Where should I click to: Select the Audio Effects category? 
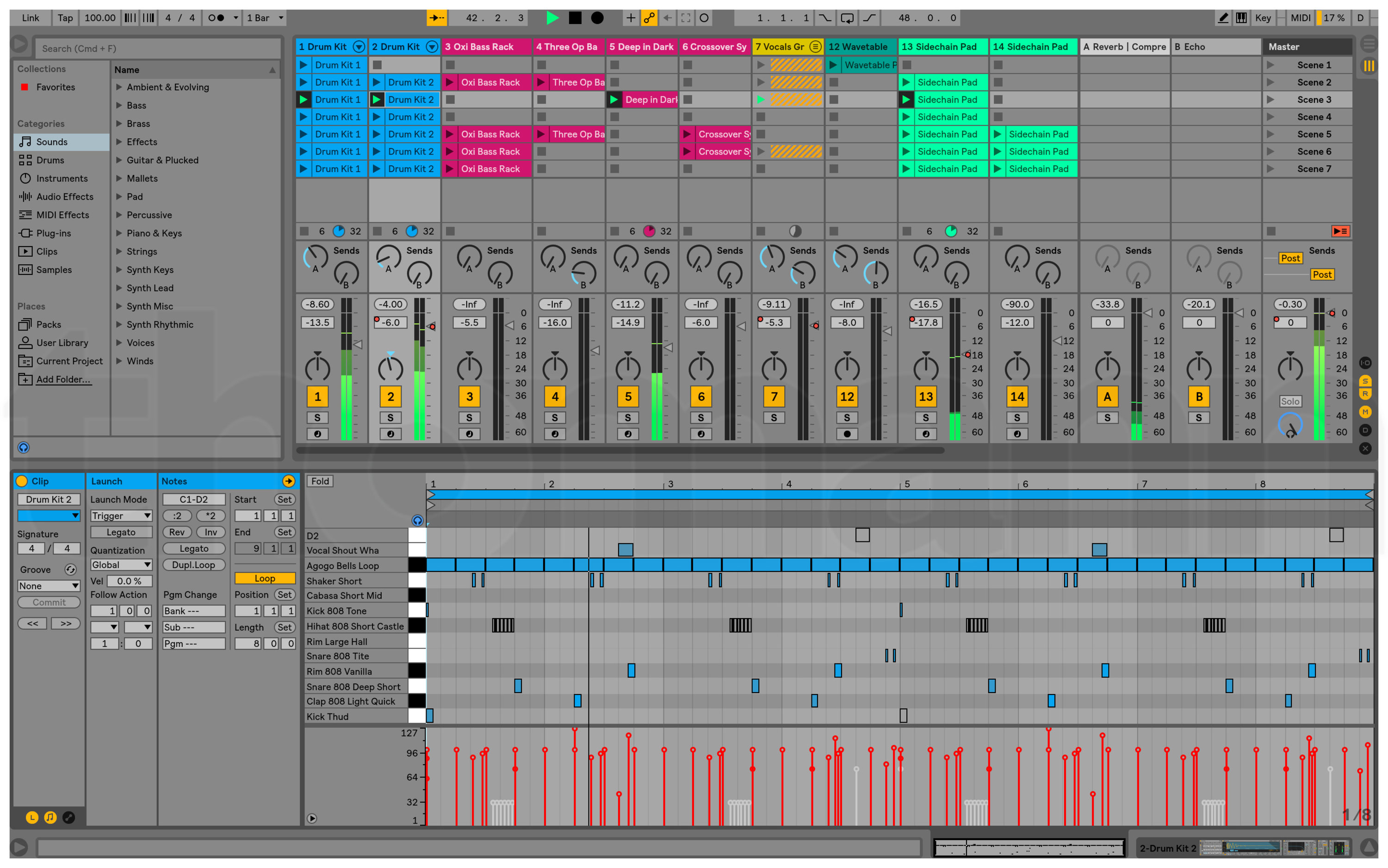(64, 196)
